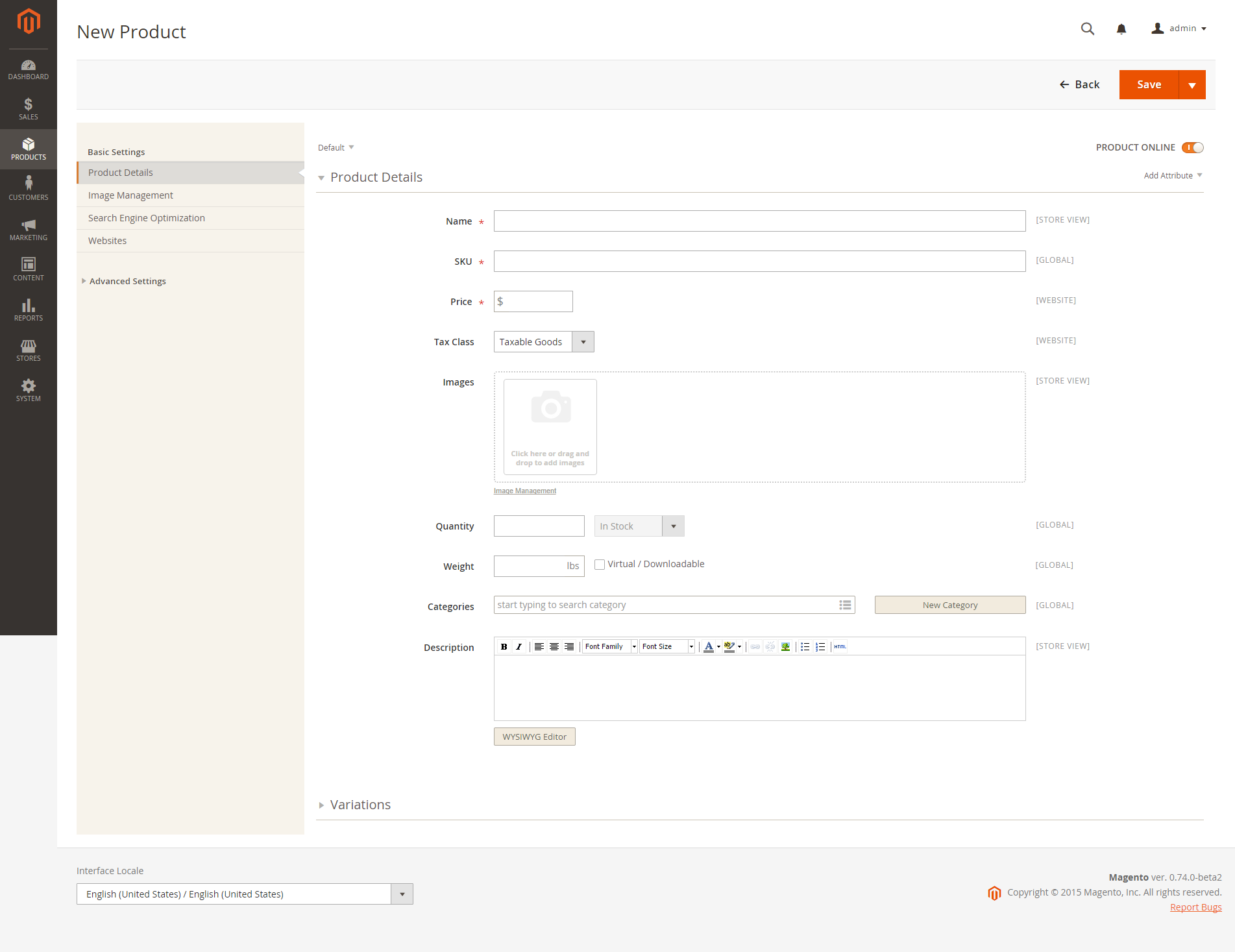
Task: Click the Save button
Action: (x=1149, y=85)
